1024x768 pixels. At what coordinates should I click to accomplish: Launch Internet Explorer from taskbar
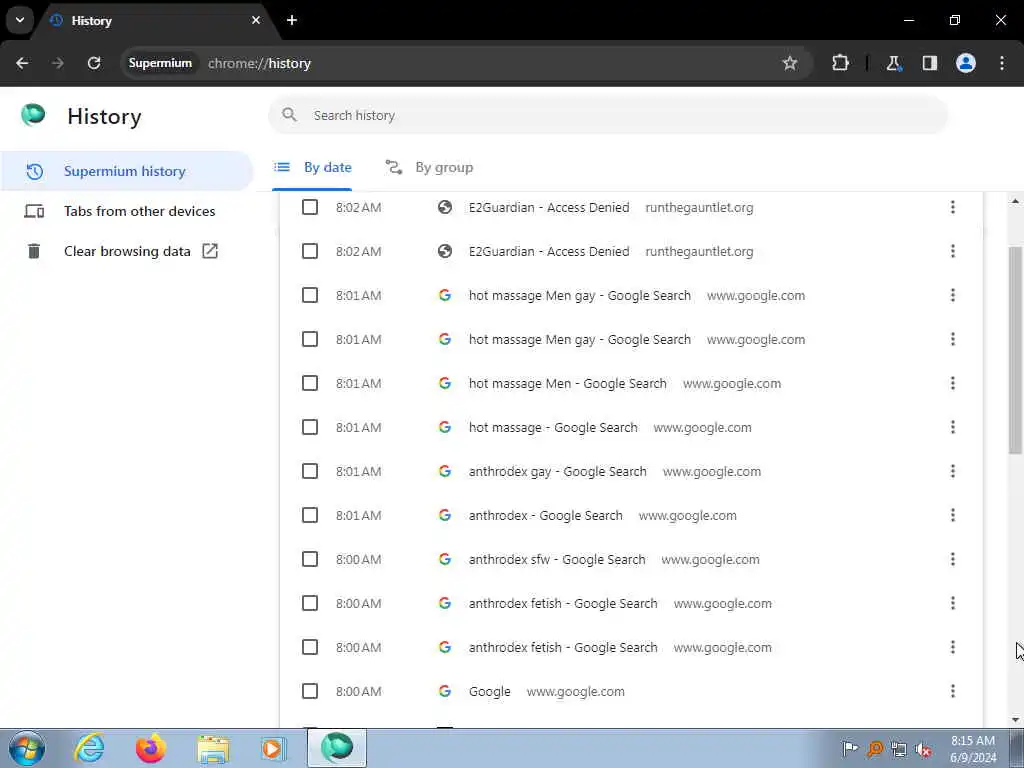(89, 748)
